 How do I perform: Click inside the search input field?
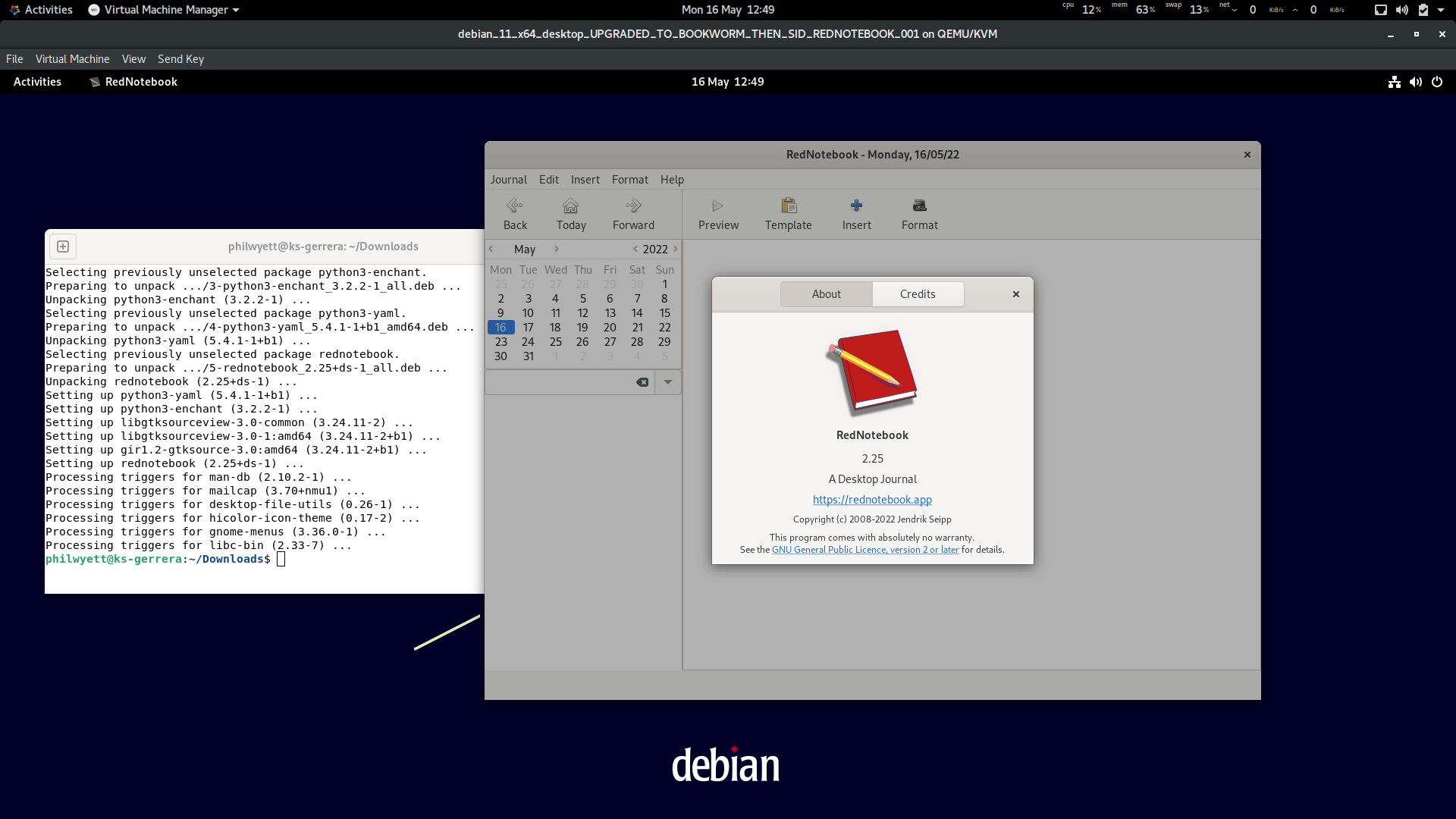[561, 382]
